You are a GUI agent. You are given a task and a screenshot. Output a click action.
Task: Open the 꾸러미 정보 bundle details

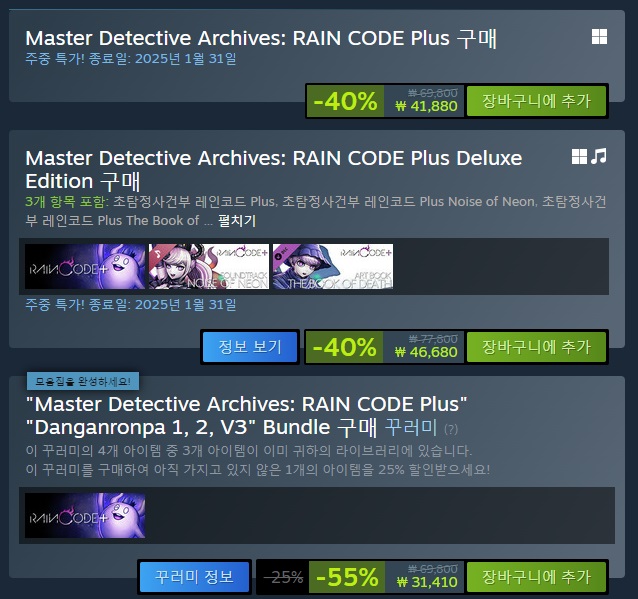click(194, 577)
